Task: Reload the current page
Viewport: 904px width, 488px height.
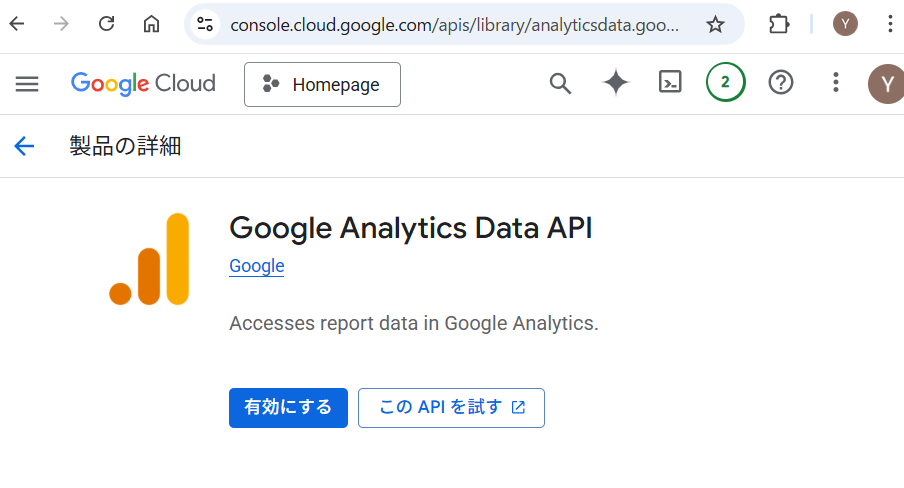Action: tap(107, 24)
